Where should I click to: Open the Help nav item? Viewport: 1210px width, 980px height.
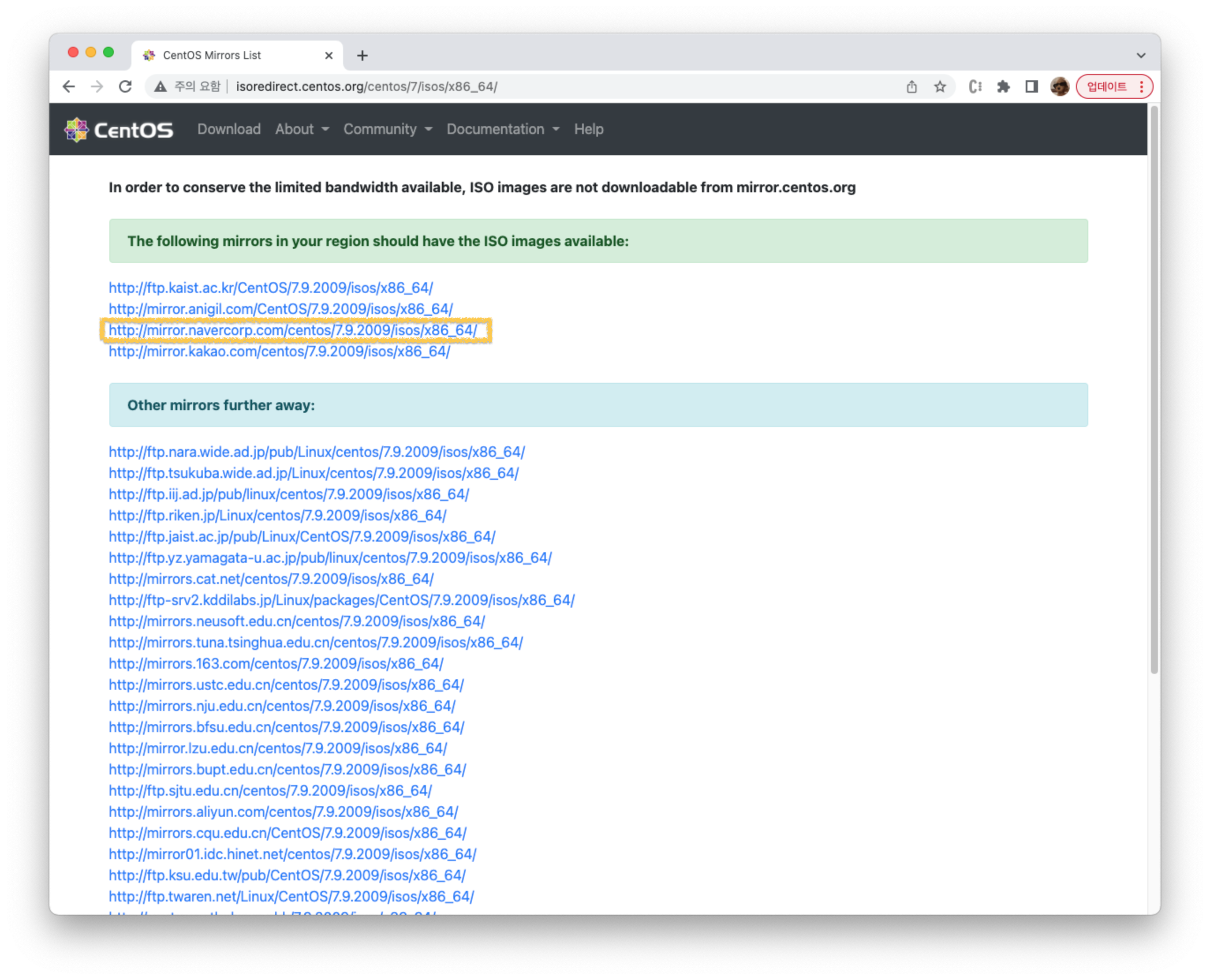(588, 129)
